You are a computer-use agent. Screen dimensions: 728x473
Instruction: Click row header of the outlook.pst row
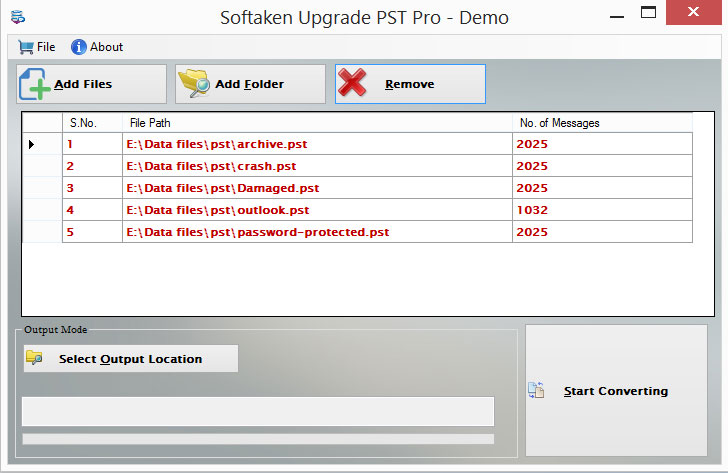[42, 210]
